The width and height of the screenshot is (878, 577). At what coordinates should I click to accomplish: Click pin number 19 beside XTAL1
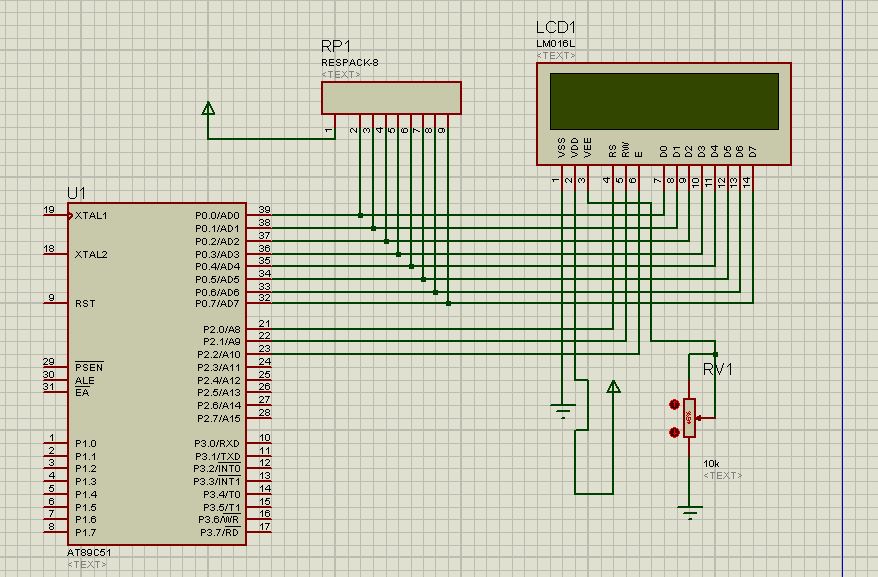49,210
